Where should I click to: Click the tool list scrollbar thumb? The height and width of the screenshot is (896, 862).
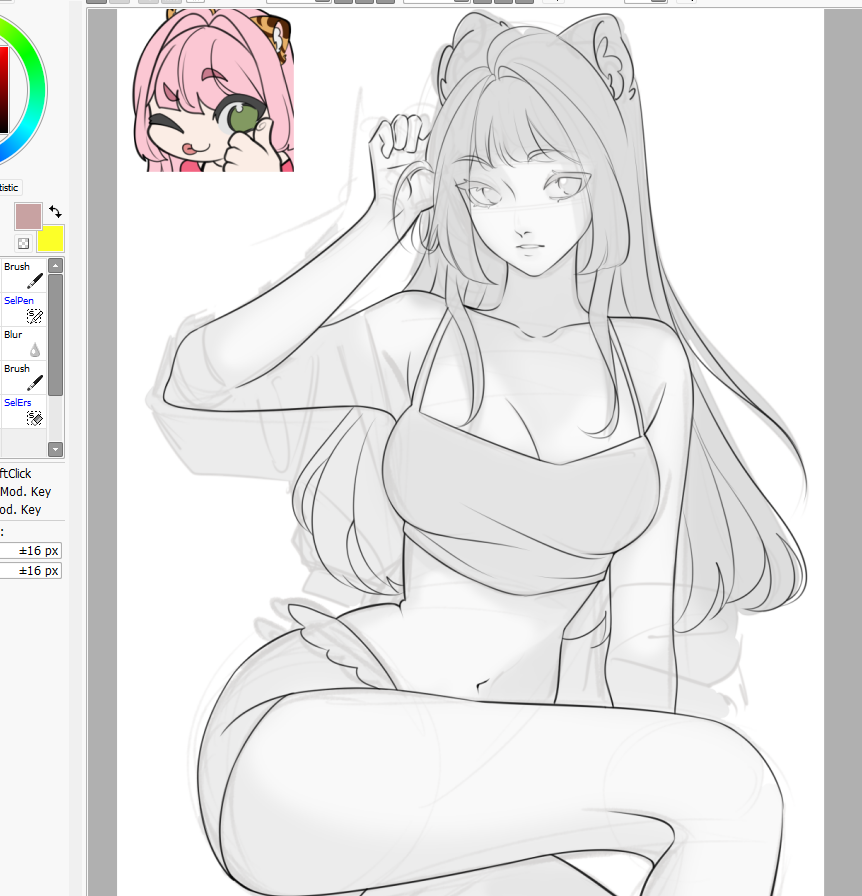[x=55, y=335]
